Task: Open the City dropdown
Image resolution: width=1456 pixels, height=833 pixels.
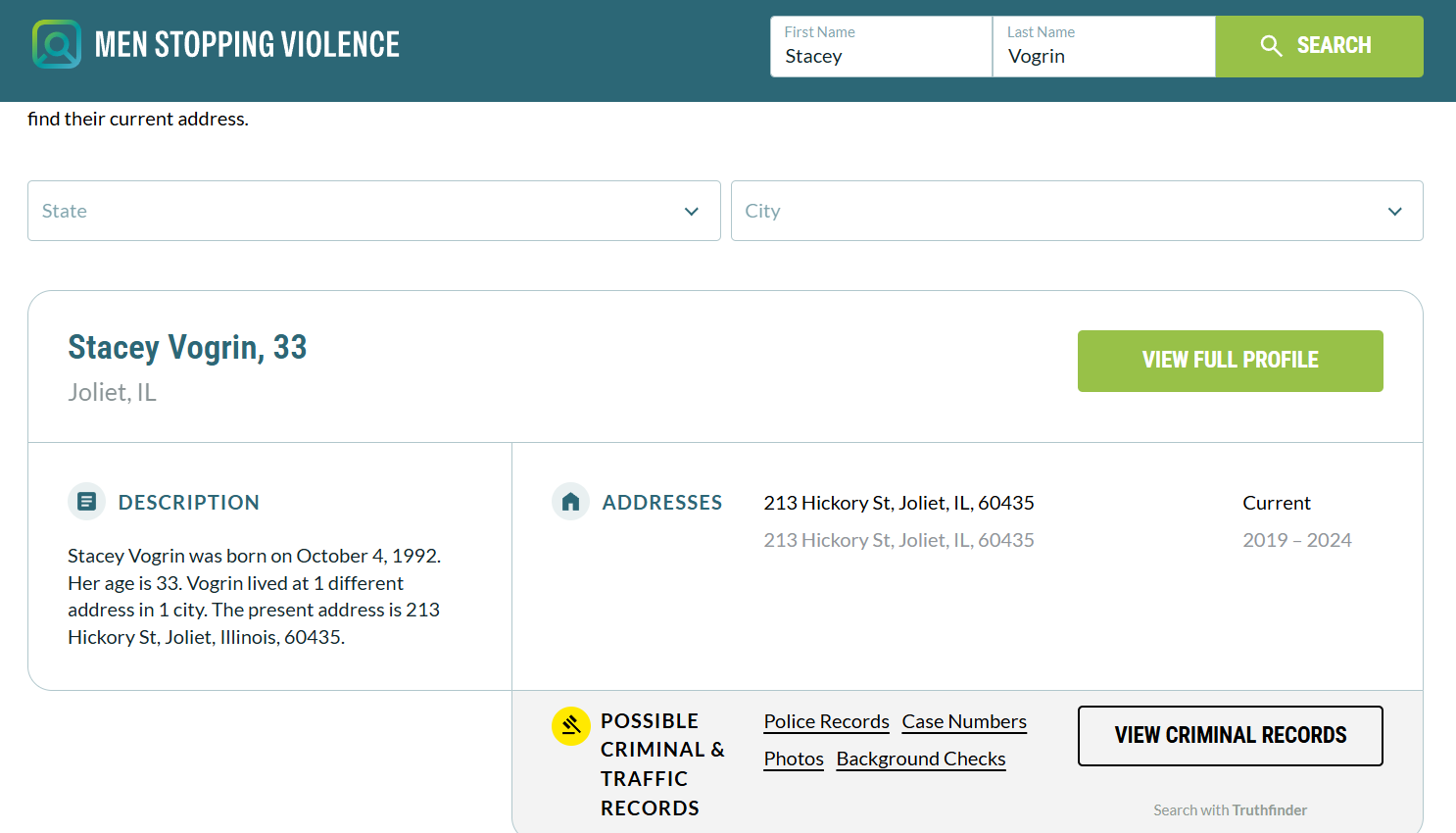Action: tap(1076, 211)
